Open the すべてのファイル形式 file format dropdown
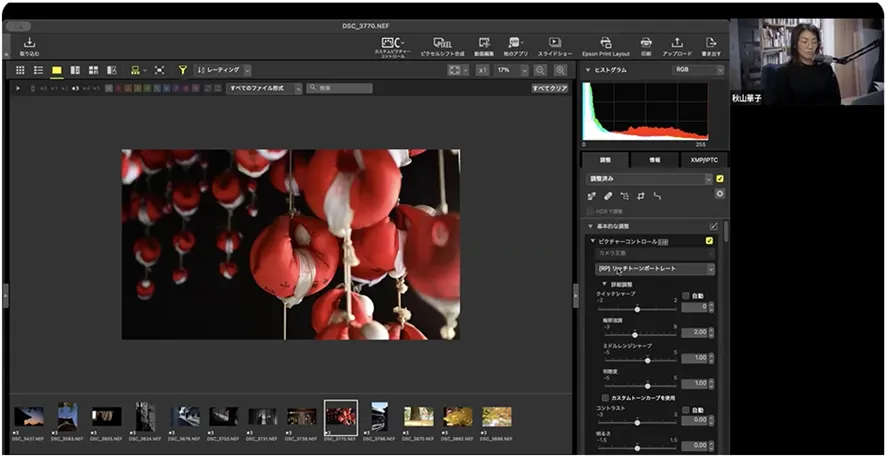The height and width of the screenshot is (457, 886). 263,88
